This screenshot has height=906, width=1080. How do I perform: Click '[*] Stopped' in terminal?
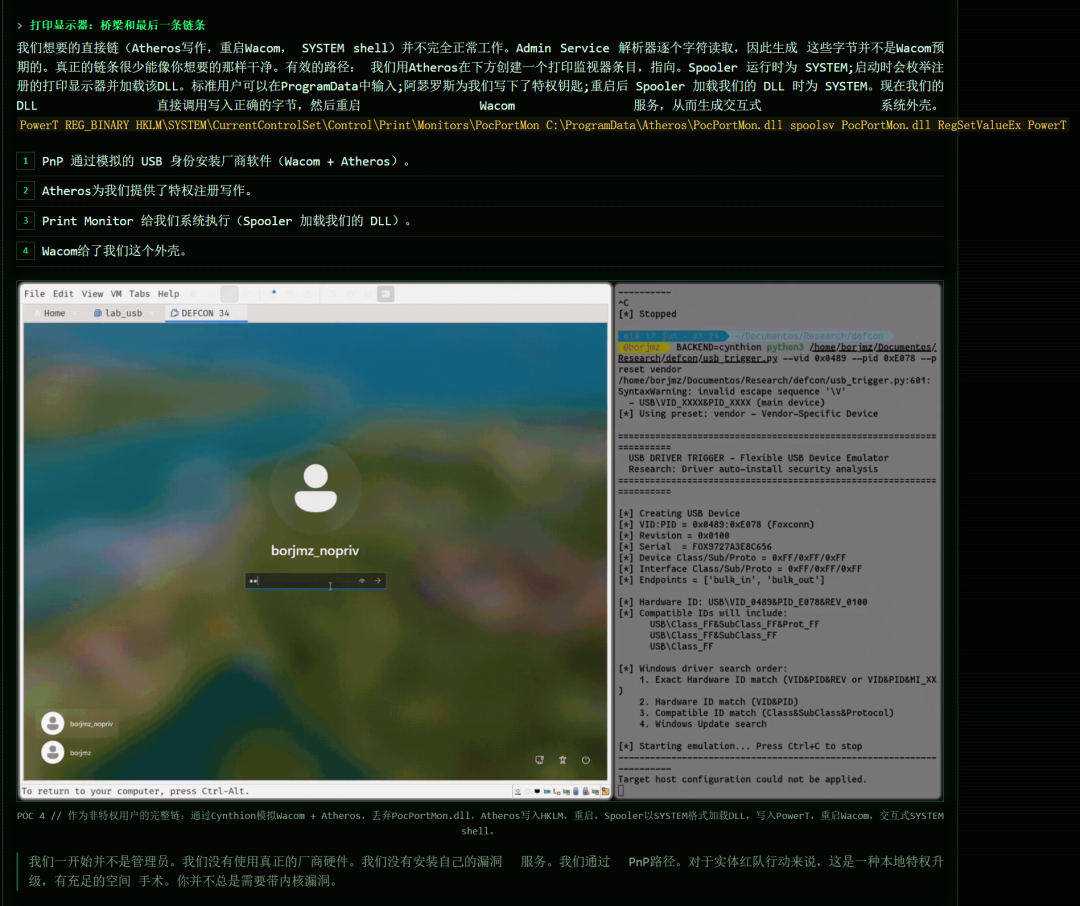pos(647,314)
